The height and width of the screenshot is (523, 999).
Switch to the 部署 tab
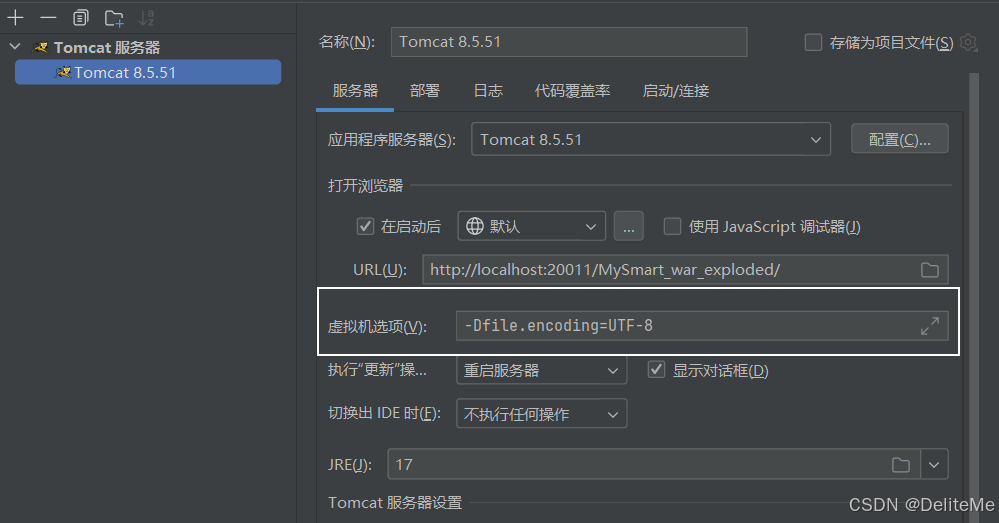pyautogui.click(x=424, y=90)
